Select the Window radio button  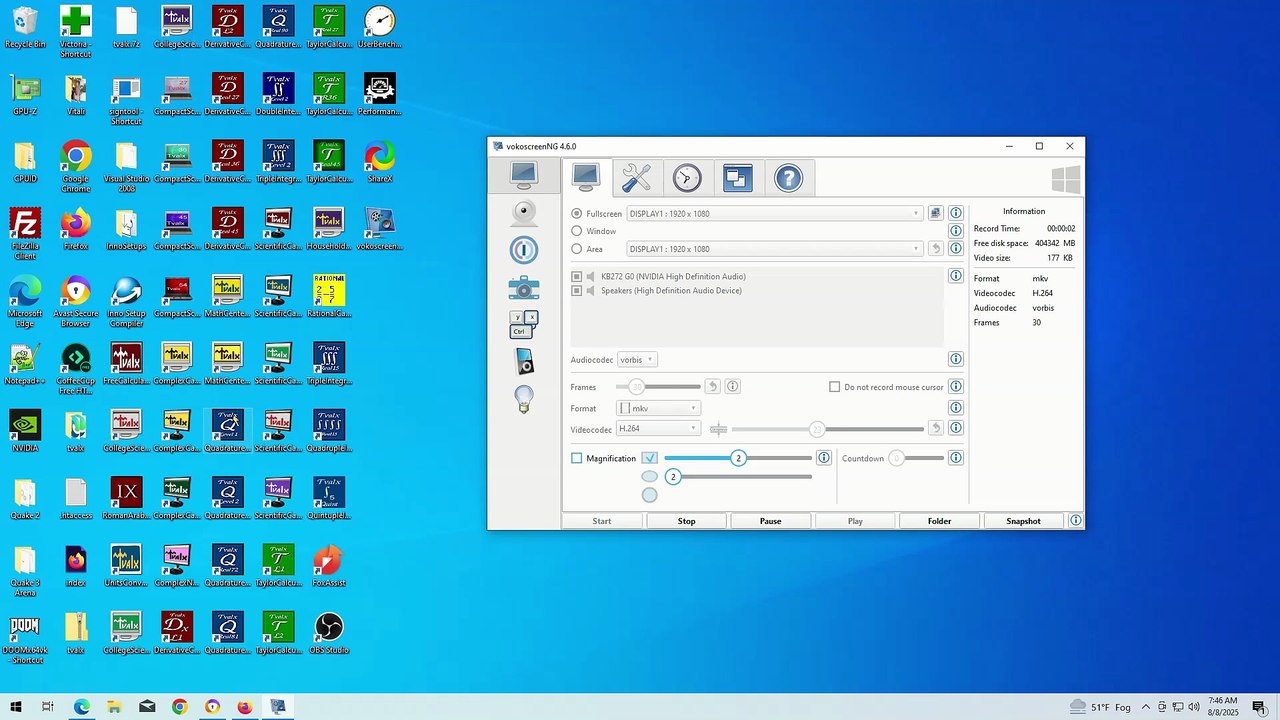(576, 231)
